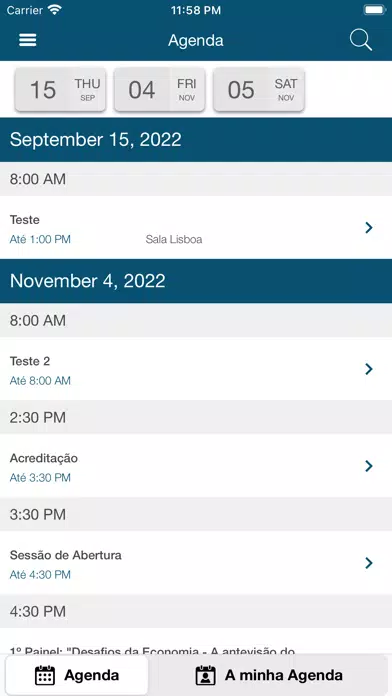392x696 pixels.
Task: Click the A minha Agenda person-calendar icon
Action: coord(206,675)
